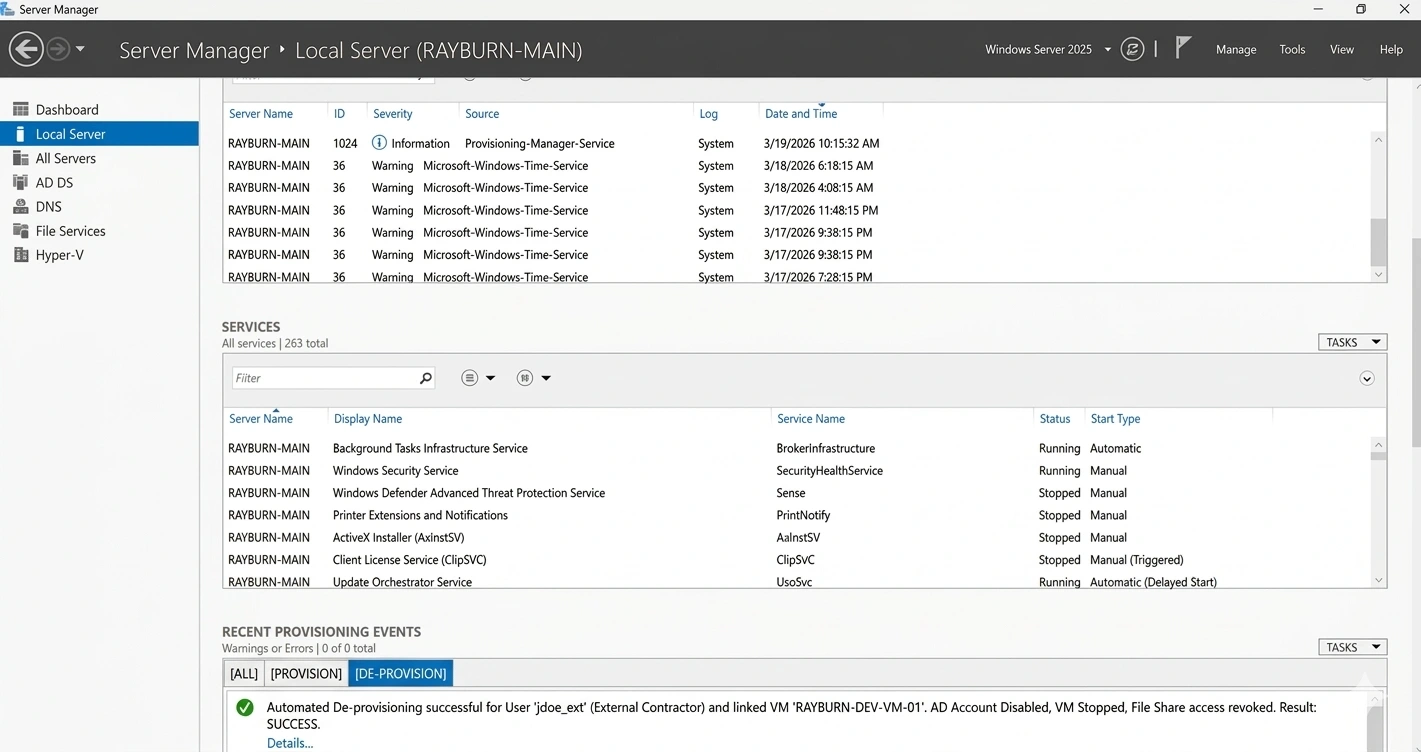Click the back navigation arrow button
The height and width of the screenshot is (752, 1421).
[27, 49]
